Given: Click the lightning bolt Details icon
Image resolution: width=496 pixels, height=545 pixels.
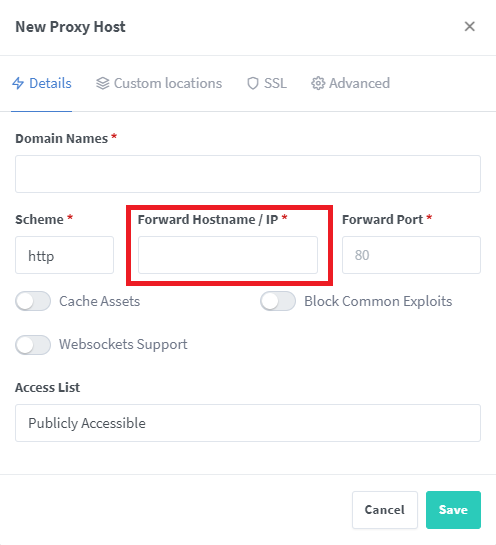Looking at the screenshot, I should pos(18,83).
